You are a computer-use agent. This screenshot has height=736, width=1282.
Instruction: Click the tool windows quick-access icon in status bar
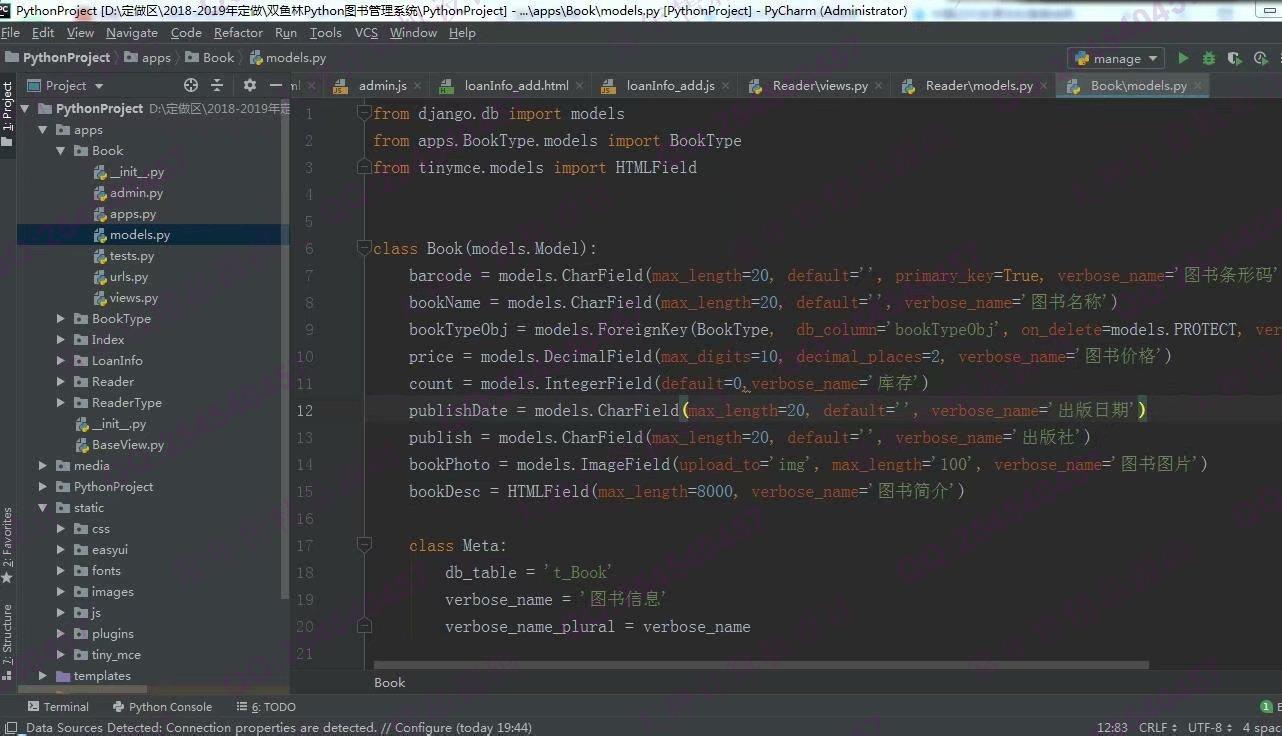11,728
